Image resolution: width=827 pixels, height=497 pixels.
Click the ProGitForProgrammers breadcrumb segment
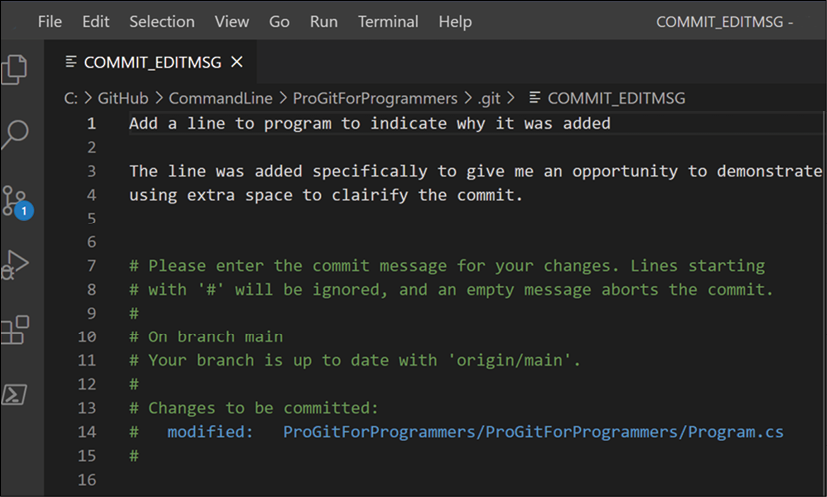pyautogui.click(x=375, y=98)
